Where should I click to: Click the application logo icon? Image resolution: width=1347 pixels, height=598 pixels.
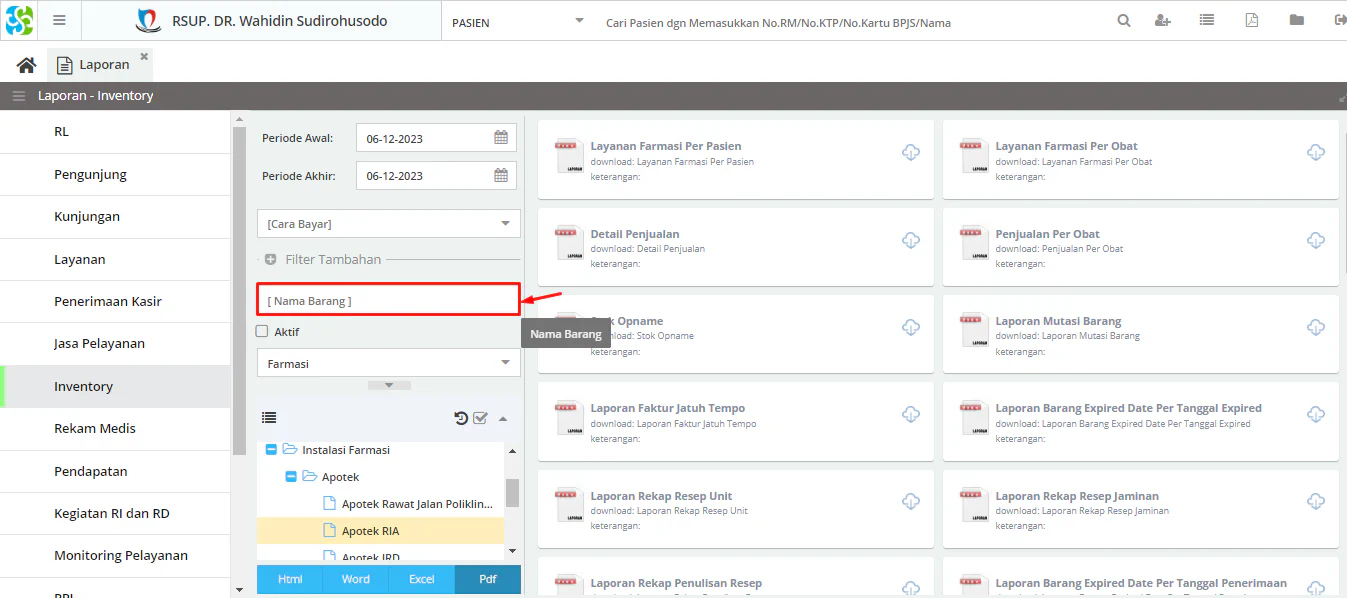(19, 20)
